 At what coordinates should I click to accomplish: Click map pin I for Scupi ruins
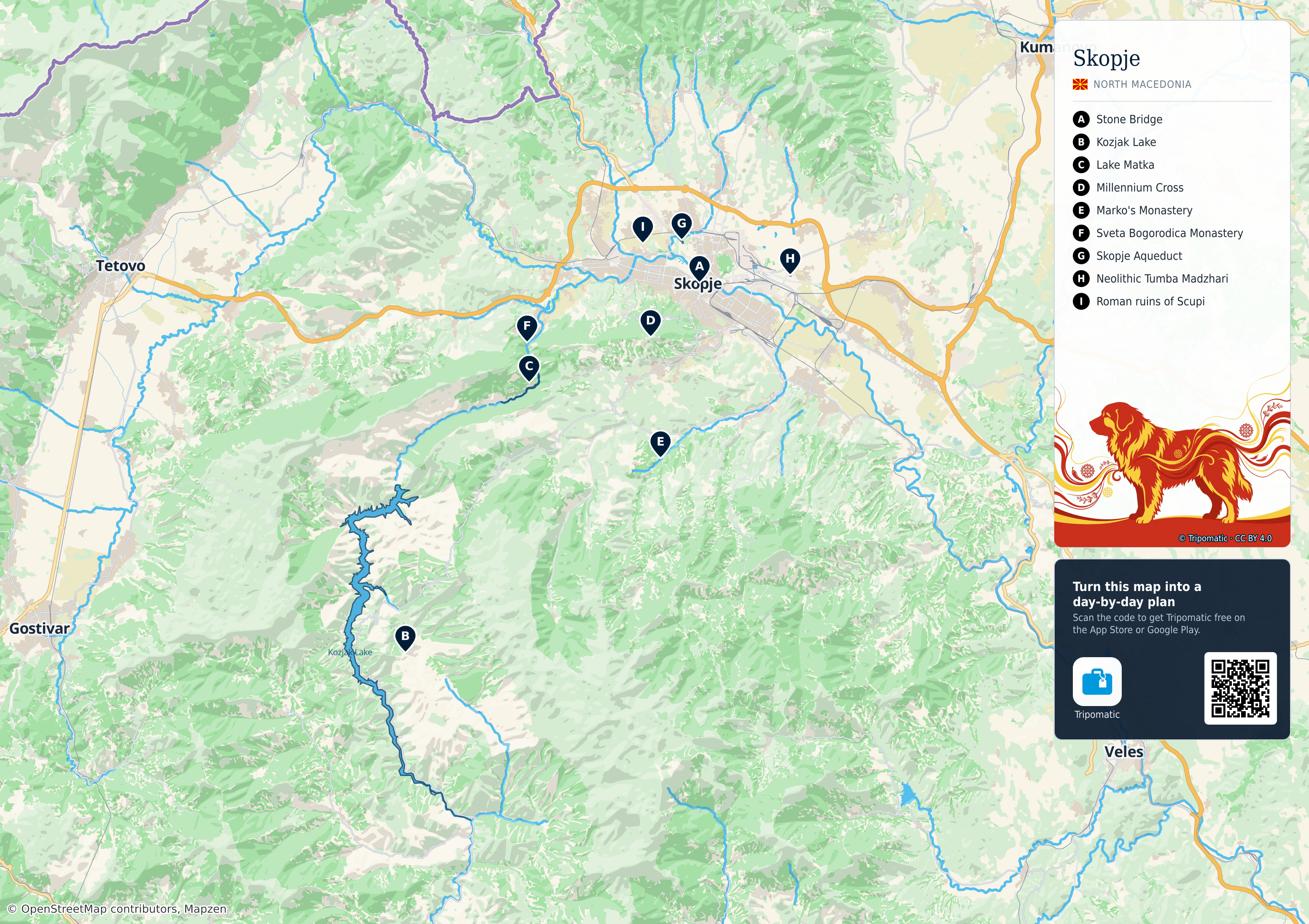click(643, 229)
